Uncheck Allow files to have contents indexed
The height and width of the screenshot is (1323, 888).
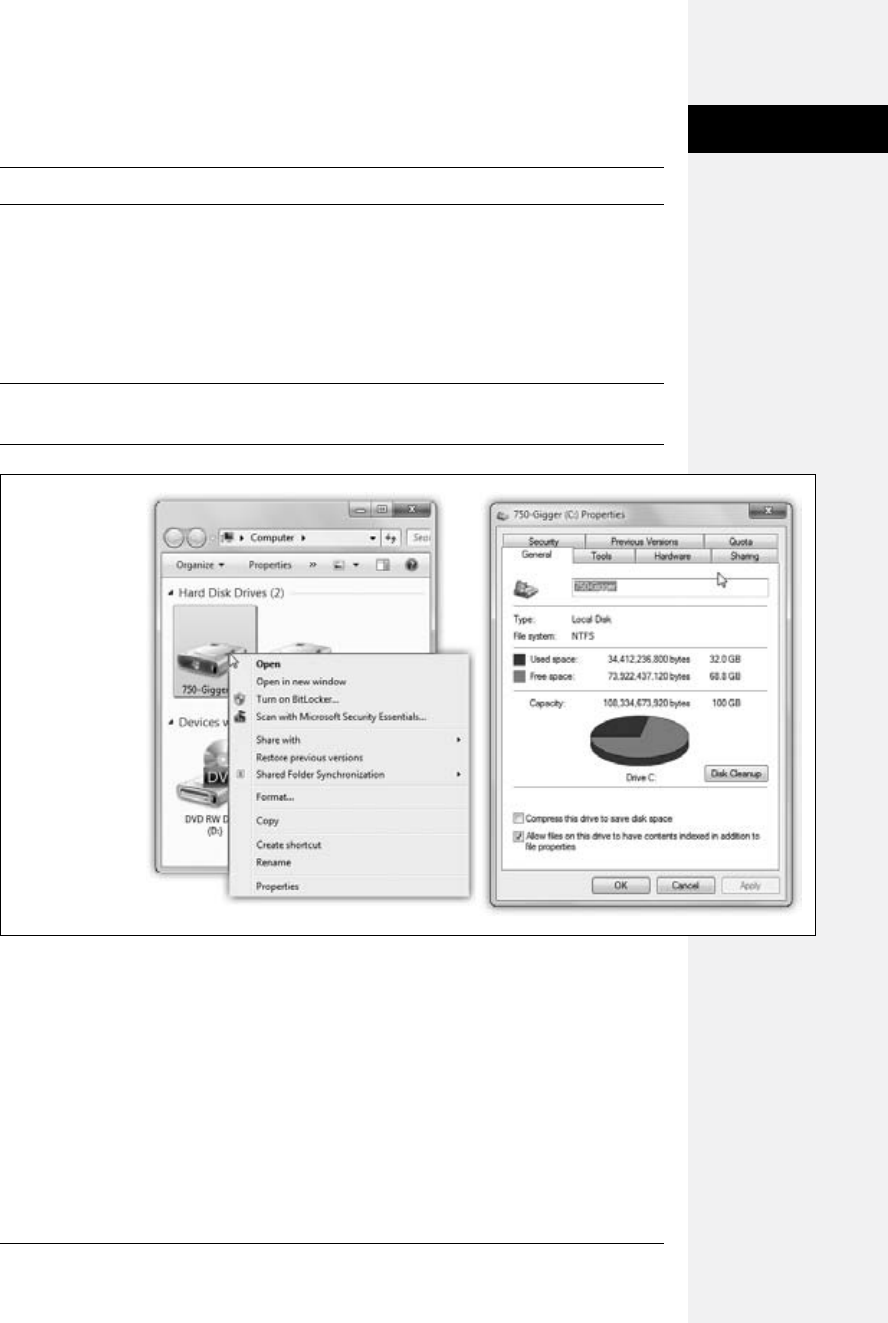point(518,836)
